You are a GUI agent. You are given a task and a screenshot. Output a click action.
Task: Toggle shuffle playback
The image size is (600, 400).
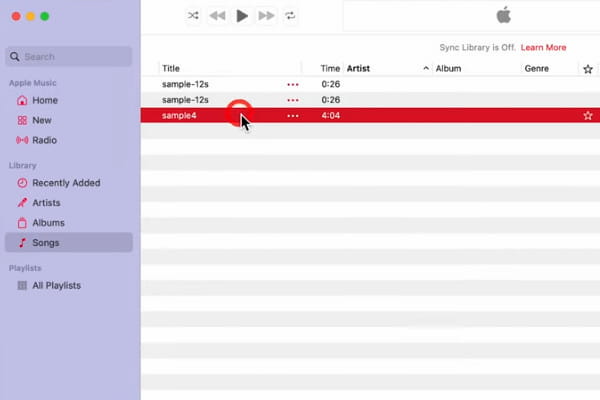pos(193,16)
